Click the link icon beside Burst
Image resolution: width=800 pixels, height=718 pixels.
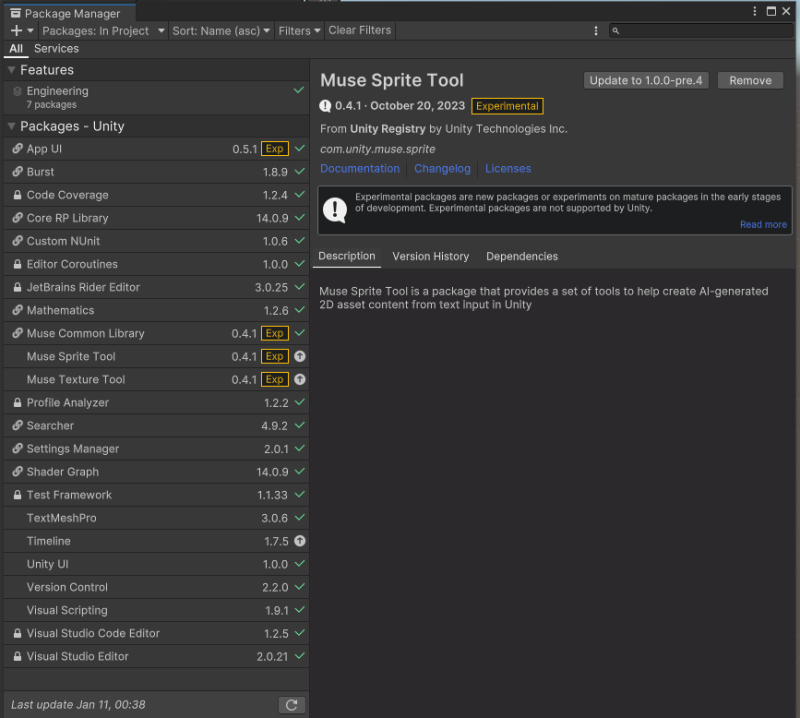18,172
